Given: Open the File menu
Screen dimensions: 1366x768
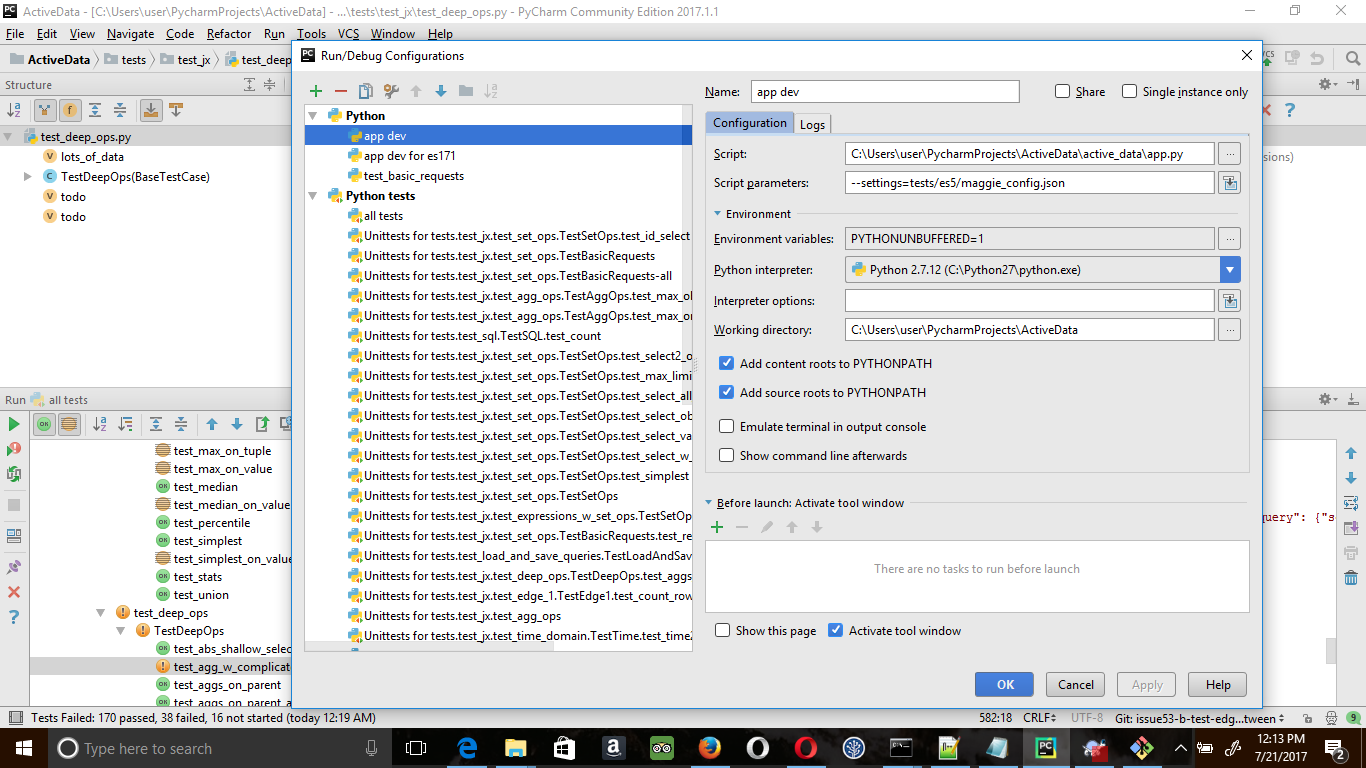Looking at the screenshot, I should tap(14, 34).
